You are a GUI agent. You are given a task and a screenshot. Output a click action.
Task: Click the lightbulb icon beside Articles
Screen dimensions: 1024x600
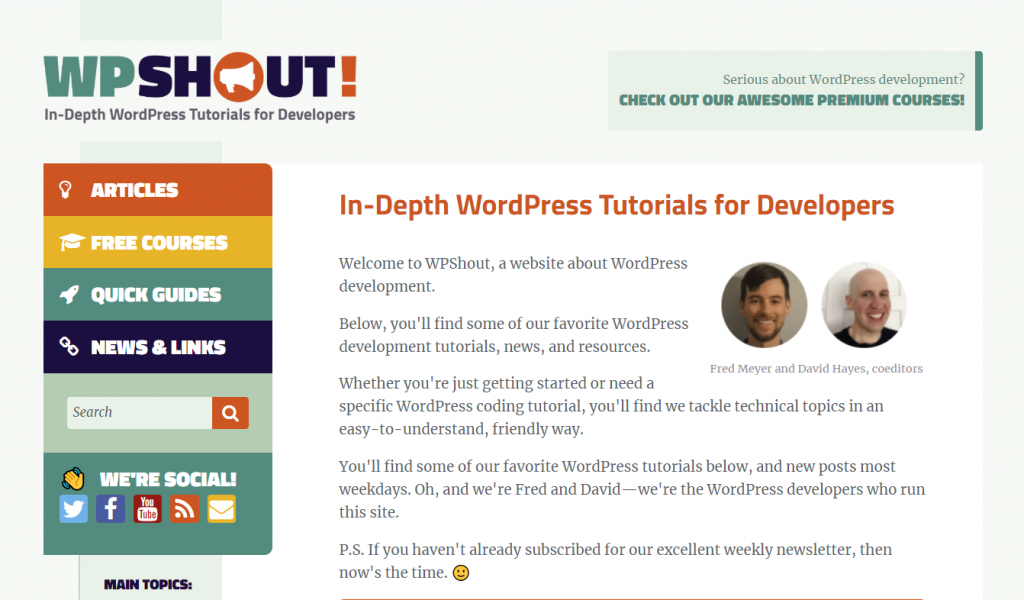click(67, 190)
